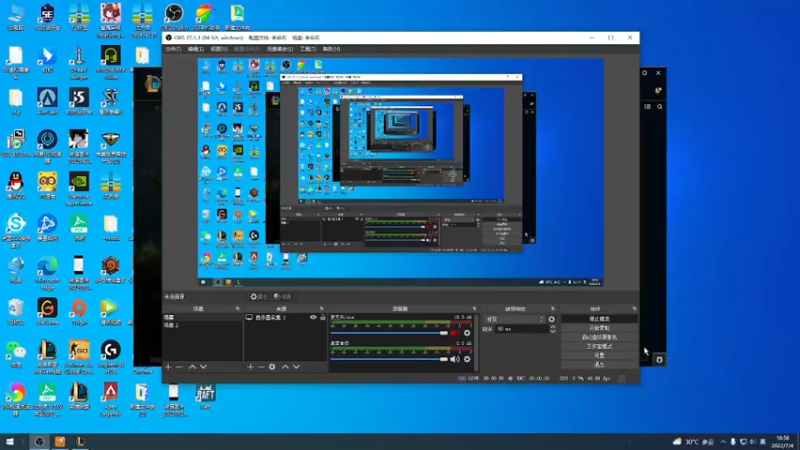Image resolution: width=800 pixels, height=450 pixels.
Task: Toggle lock on 显示器采集 2 source
Action: (x=322, y=317)
